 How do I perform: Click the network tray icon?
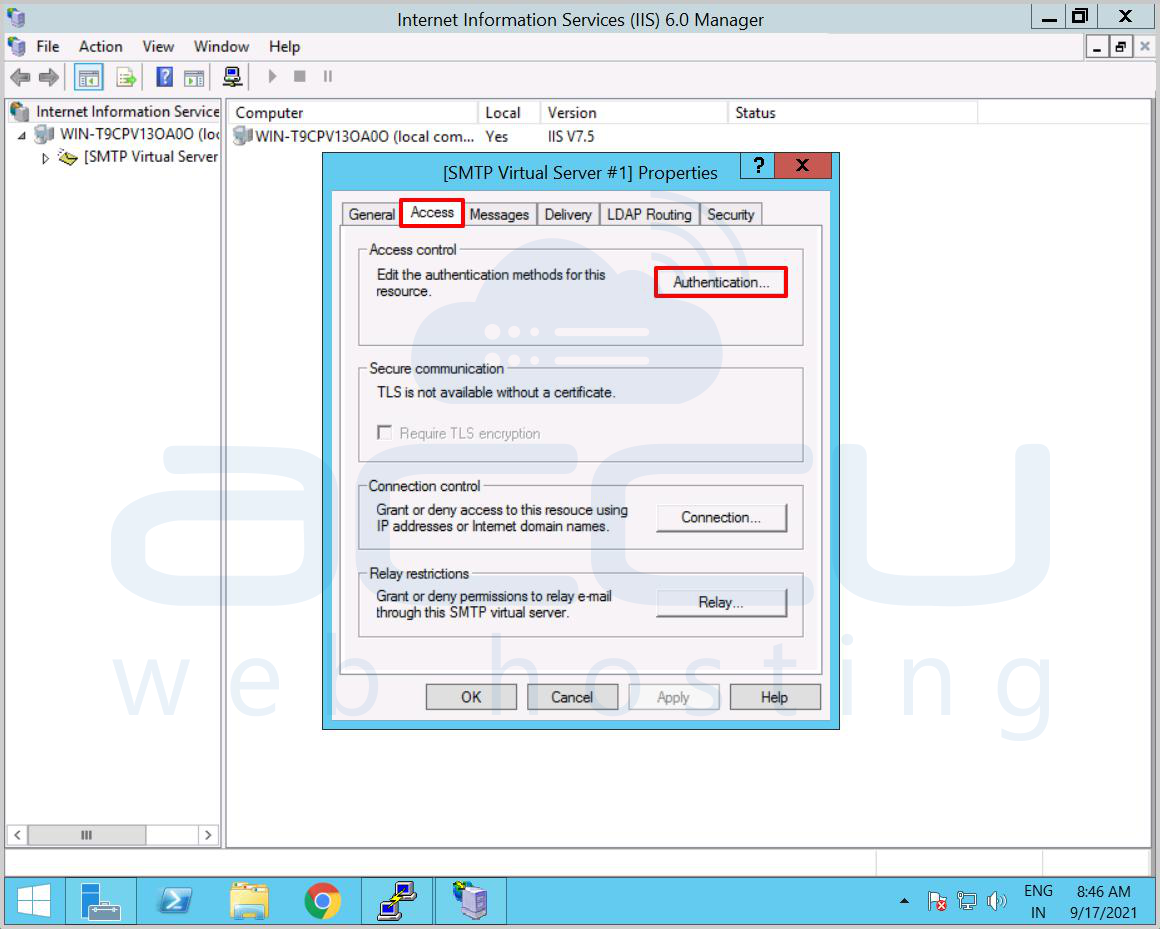[x=966, y=901]
